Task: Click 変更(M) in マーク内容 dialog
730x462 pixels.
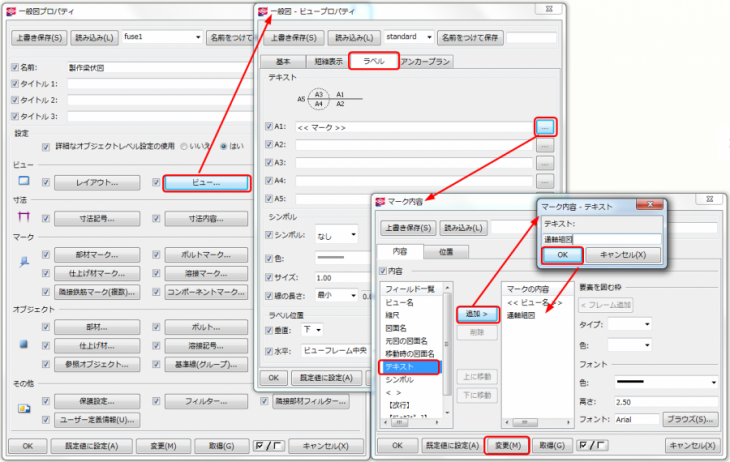Action: click(507, 445)
